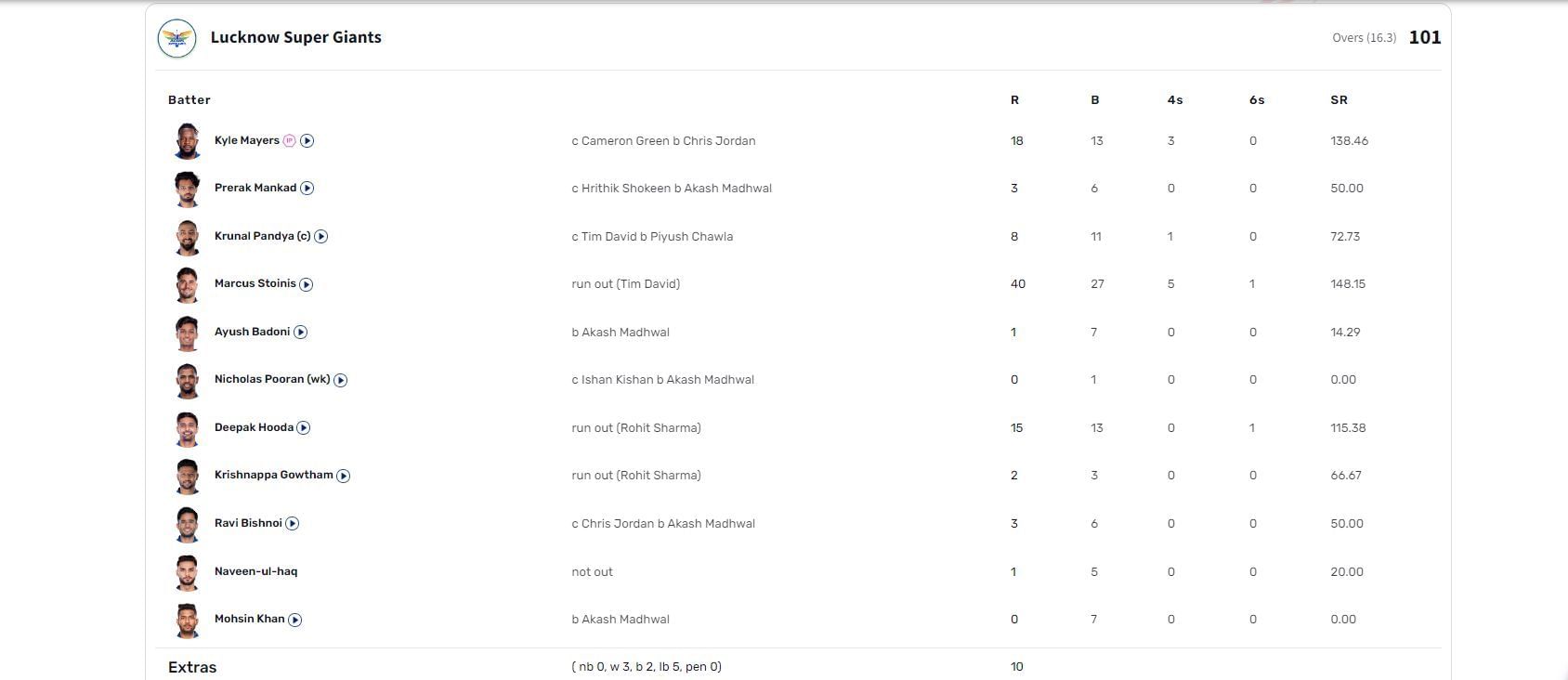Image resolution: width=1568 pixels, height=680 pixels.
Task: Play Ravi Bishnoi dismissal video
Action: pos(293,524)
